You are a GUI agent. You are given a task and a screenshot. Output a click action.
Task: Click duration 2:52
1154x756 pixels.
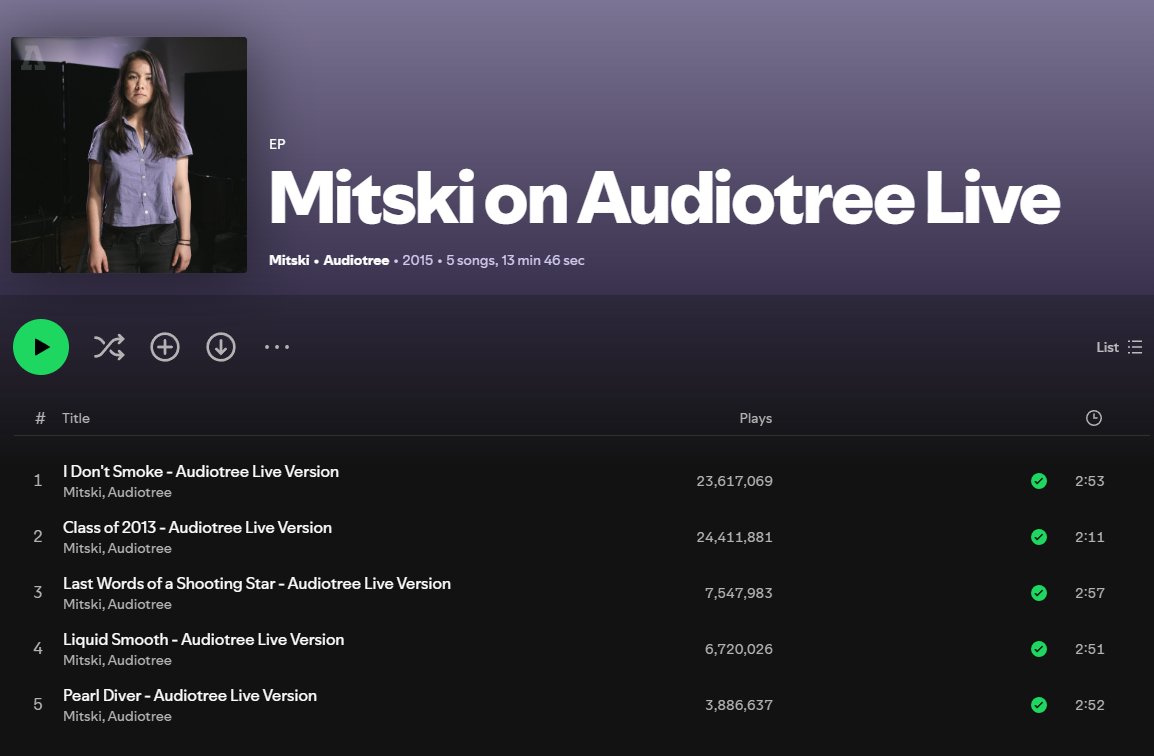coord(1089,704)
